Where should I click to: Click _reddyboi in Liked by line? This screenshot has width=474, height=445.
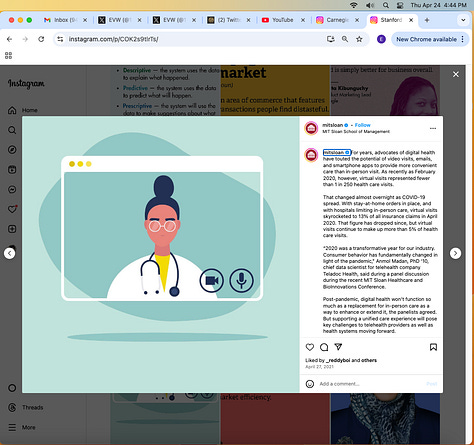tap(338, 360)
